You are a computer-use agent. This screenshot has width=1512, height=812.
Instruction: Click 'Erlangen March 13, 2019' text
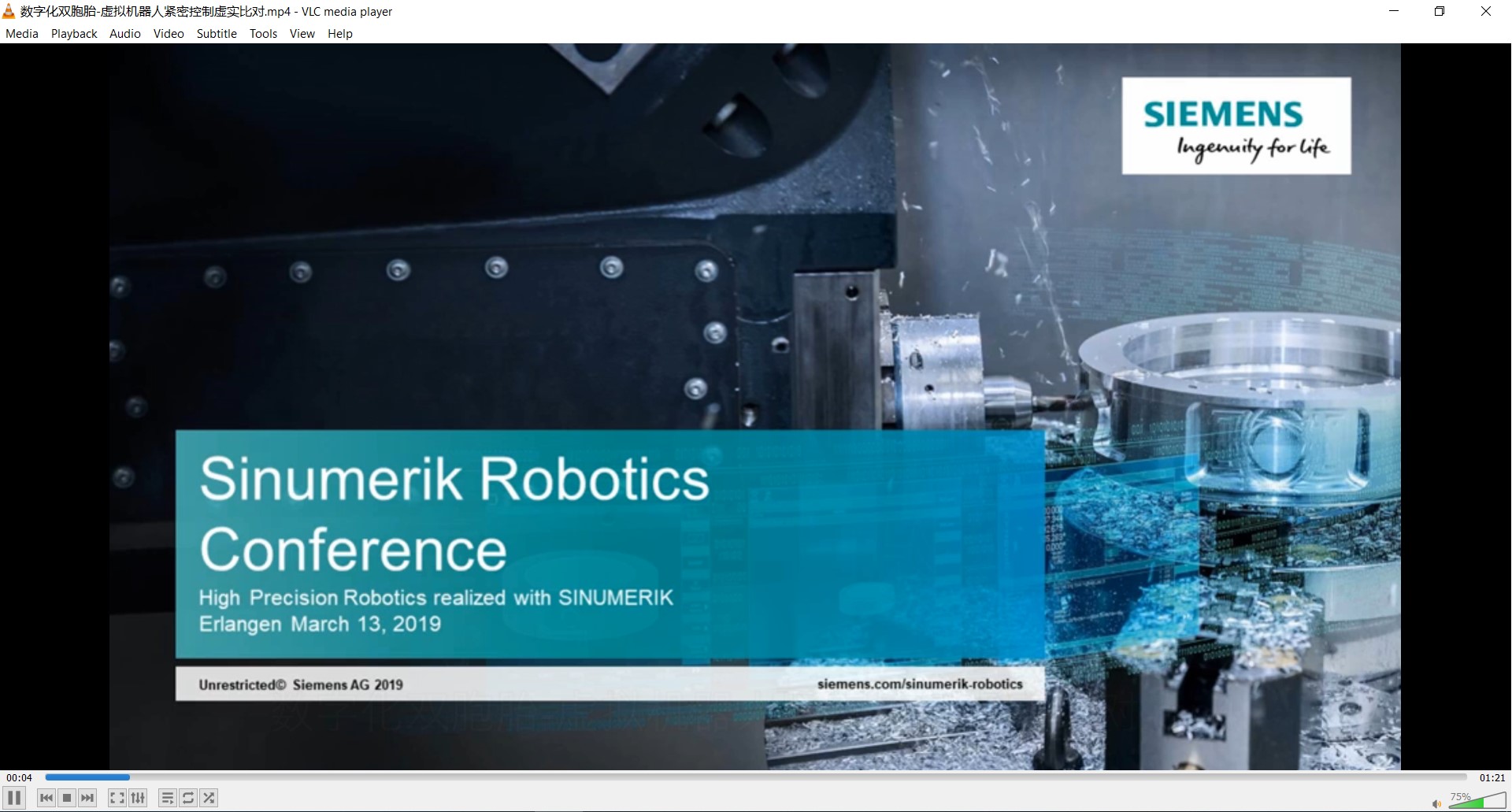[320, 624]
